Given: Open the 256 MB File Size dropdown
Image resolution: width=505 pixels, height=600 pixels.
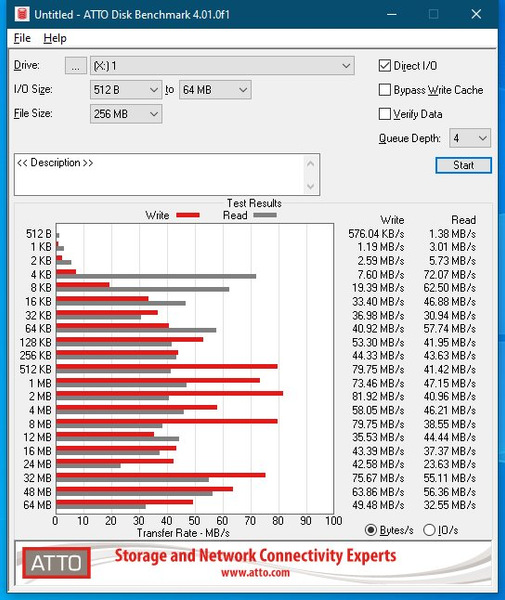Looking at the screenshot, I should pos(126,114).
